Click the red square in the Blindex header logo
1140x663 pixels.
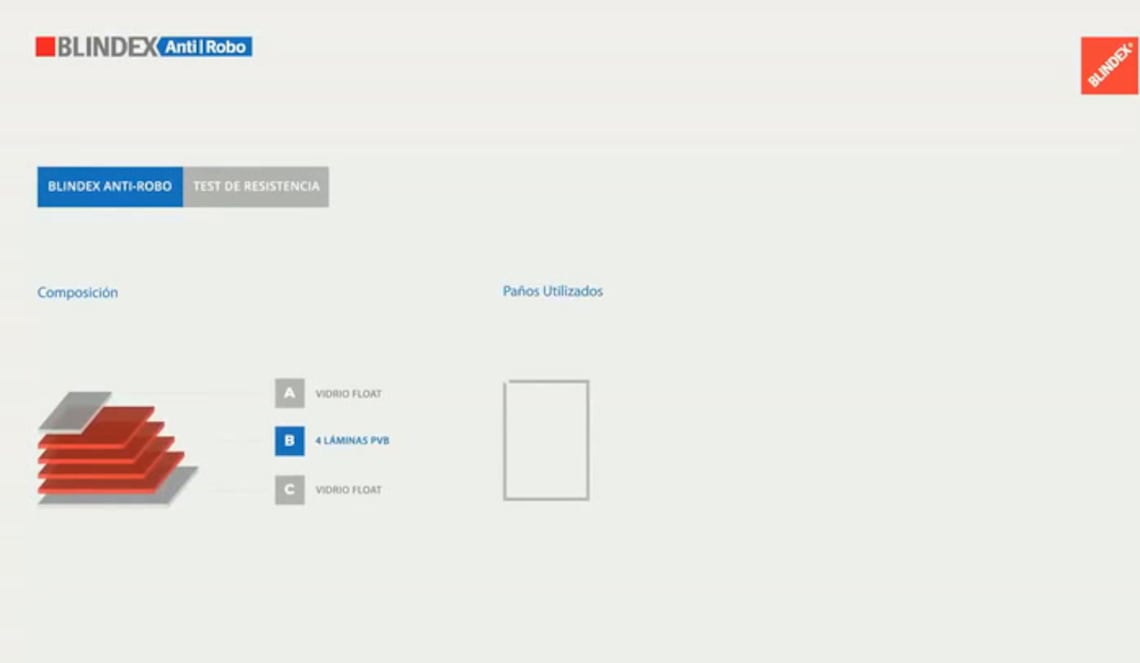tap(45, 47)
